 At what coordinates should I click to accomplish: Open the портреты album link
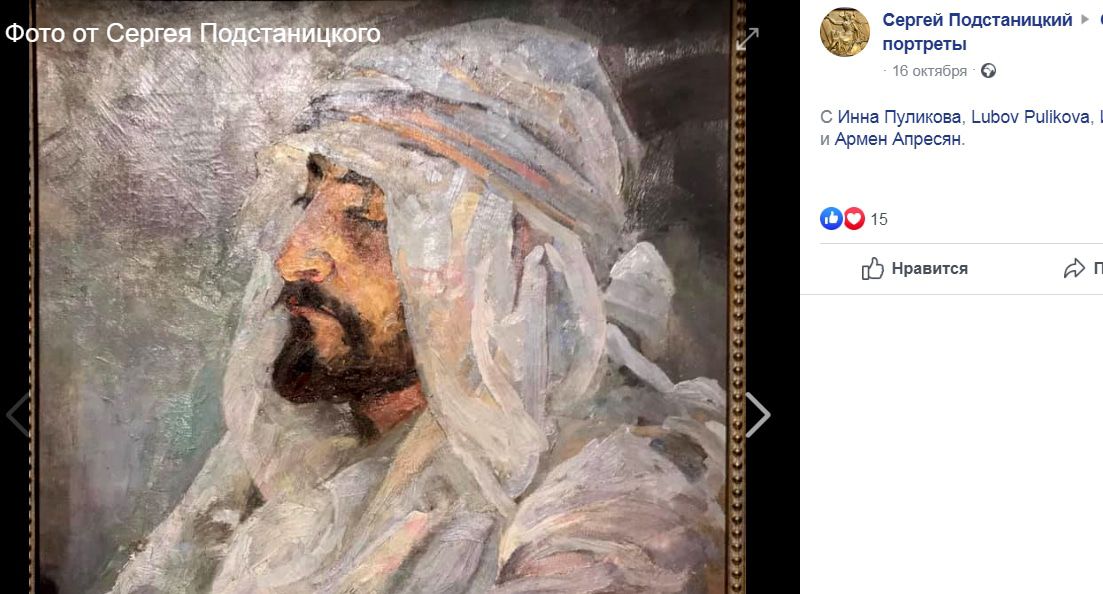(924, 44)
